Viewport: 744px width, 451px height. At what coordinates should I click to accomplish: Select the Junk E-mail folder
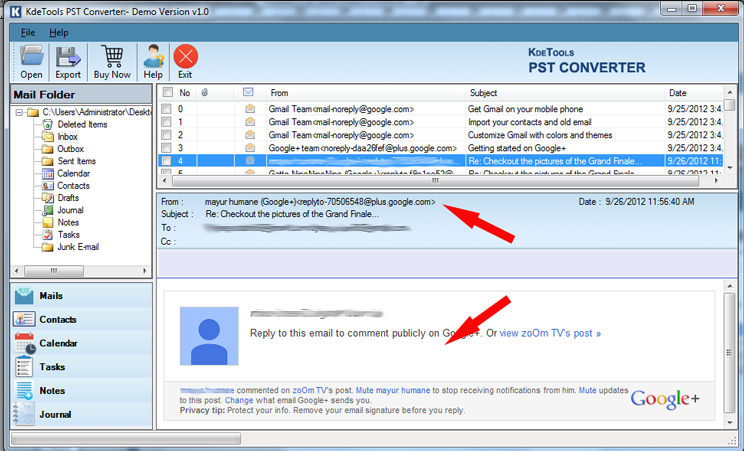coord(77,247)
